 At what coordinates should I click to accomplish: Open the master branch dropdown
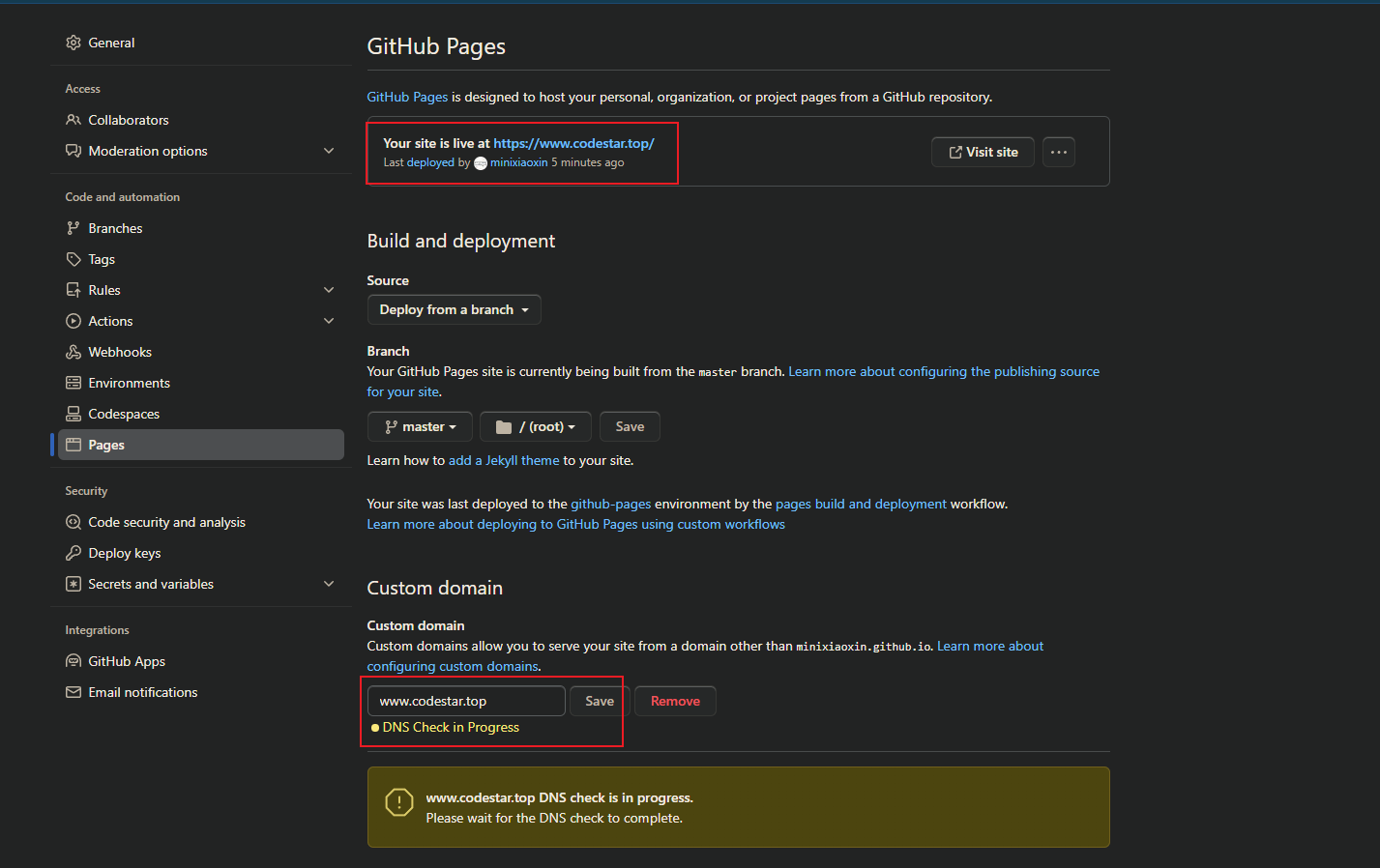(x=420, y=426)
